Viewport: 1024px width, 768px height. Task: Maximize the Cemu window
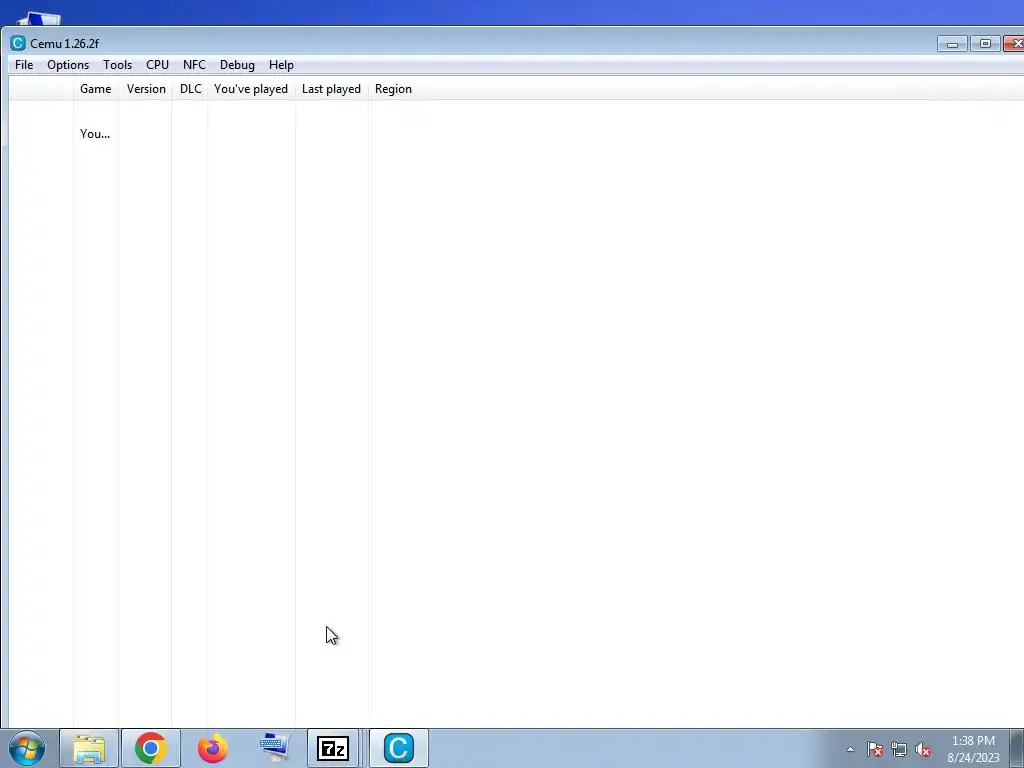pos(985,44)
